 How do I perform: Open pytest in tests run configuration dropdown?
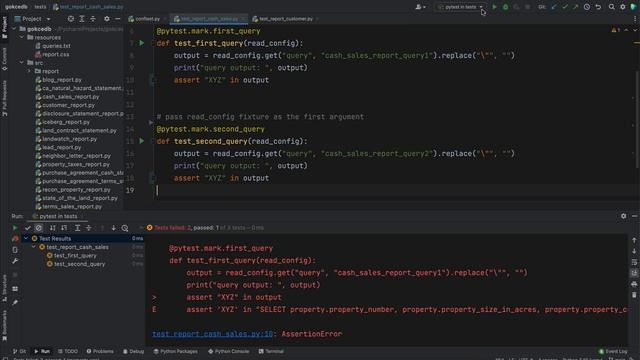pos(460,7)
